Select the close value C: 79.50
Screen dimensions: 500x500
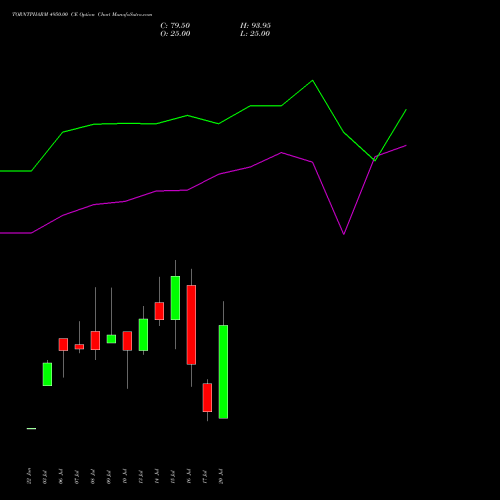coord(175,26)
